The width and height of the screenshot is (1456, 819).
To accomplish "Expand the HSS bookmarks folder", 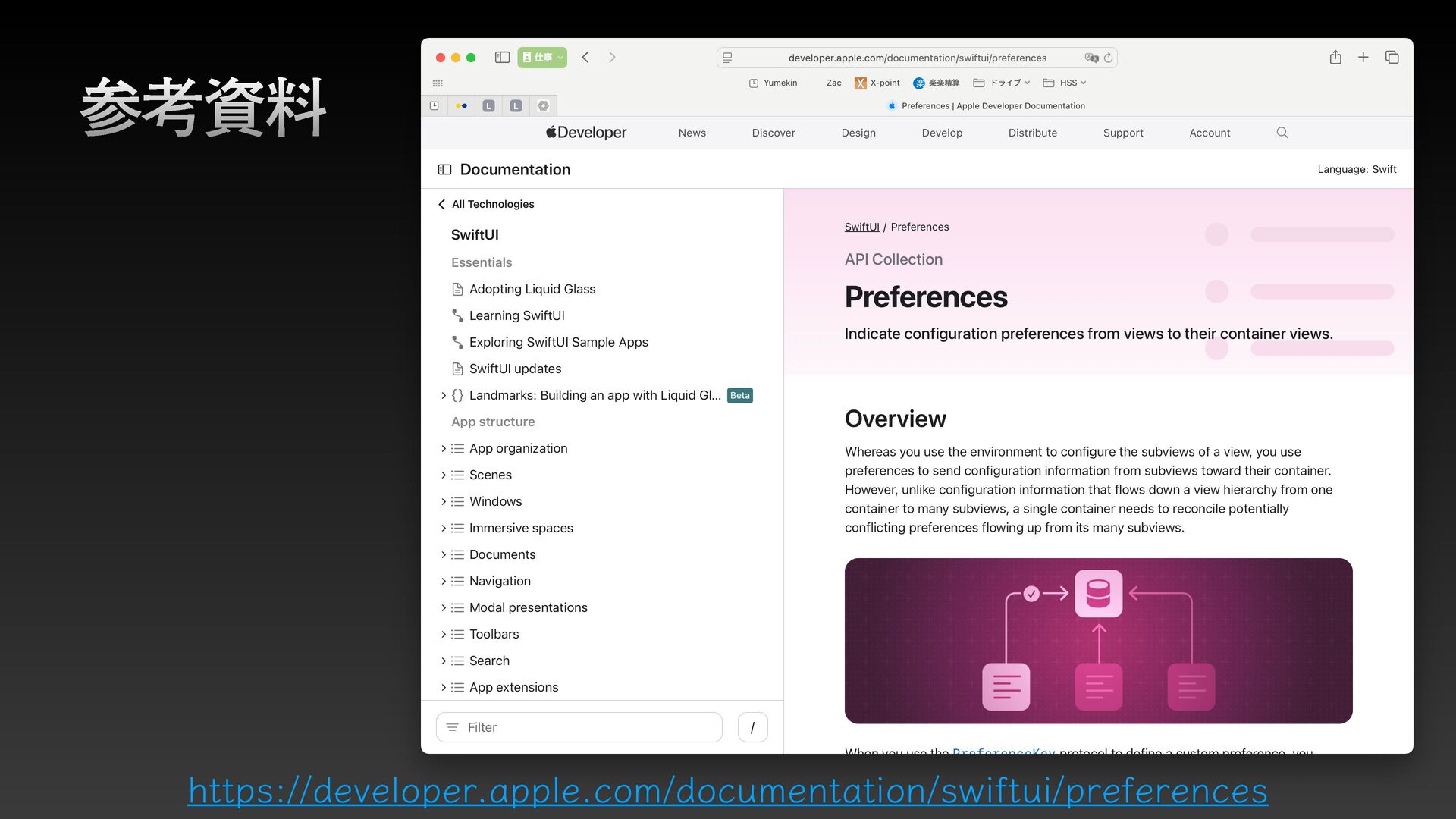I will 1065,83.
